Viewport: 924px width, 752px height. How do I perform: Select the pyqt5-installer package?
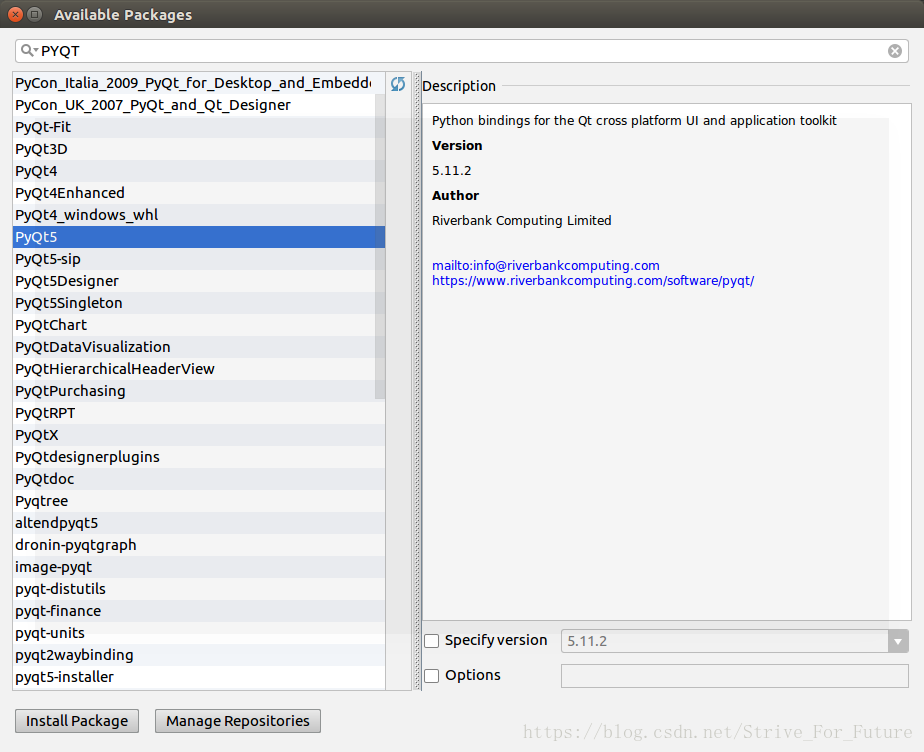coord(199,677)
